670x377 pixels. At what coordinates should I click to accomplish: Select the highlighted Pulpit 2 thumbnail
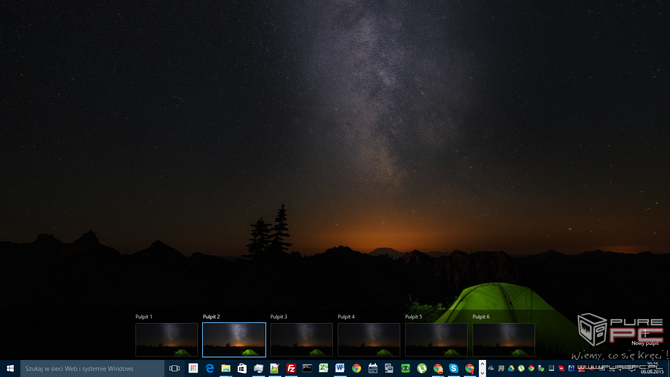click(234, 340)
